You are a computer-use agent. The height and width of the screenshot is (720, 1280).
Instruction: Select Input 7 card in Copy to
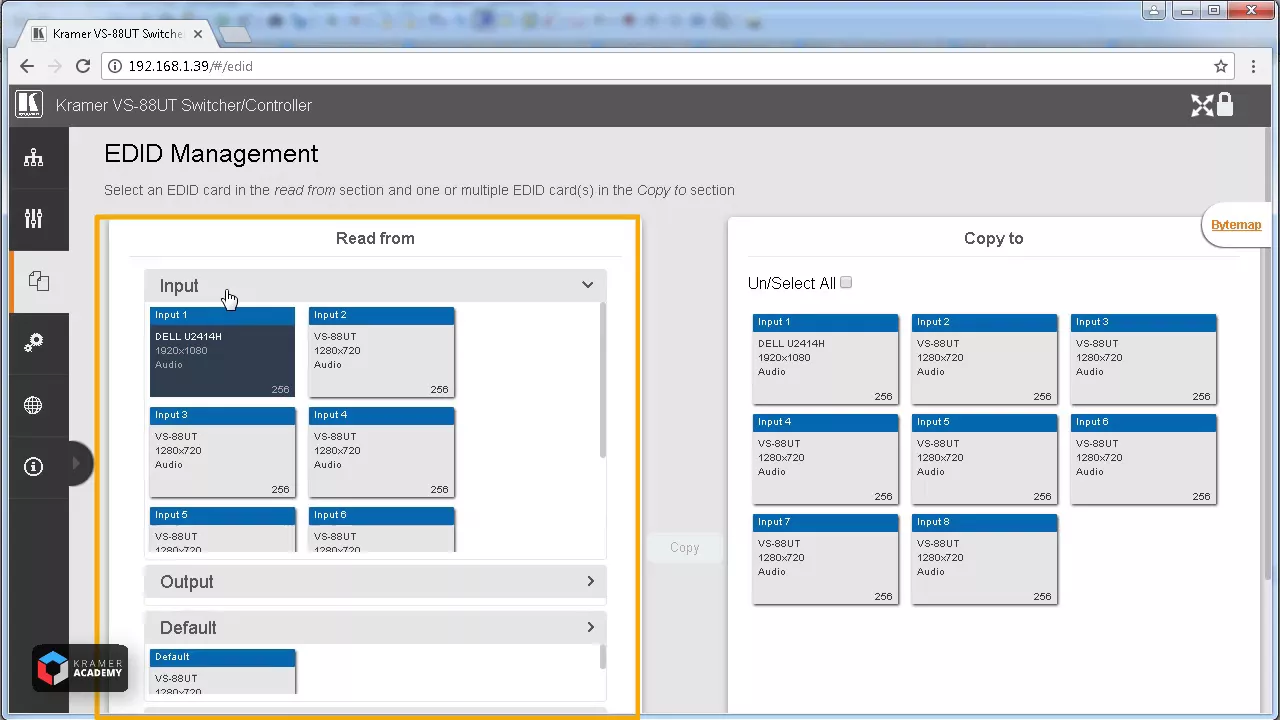click(825, 559)
